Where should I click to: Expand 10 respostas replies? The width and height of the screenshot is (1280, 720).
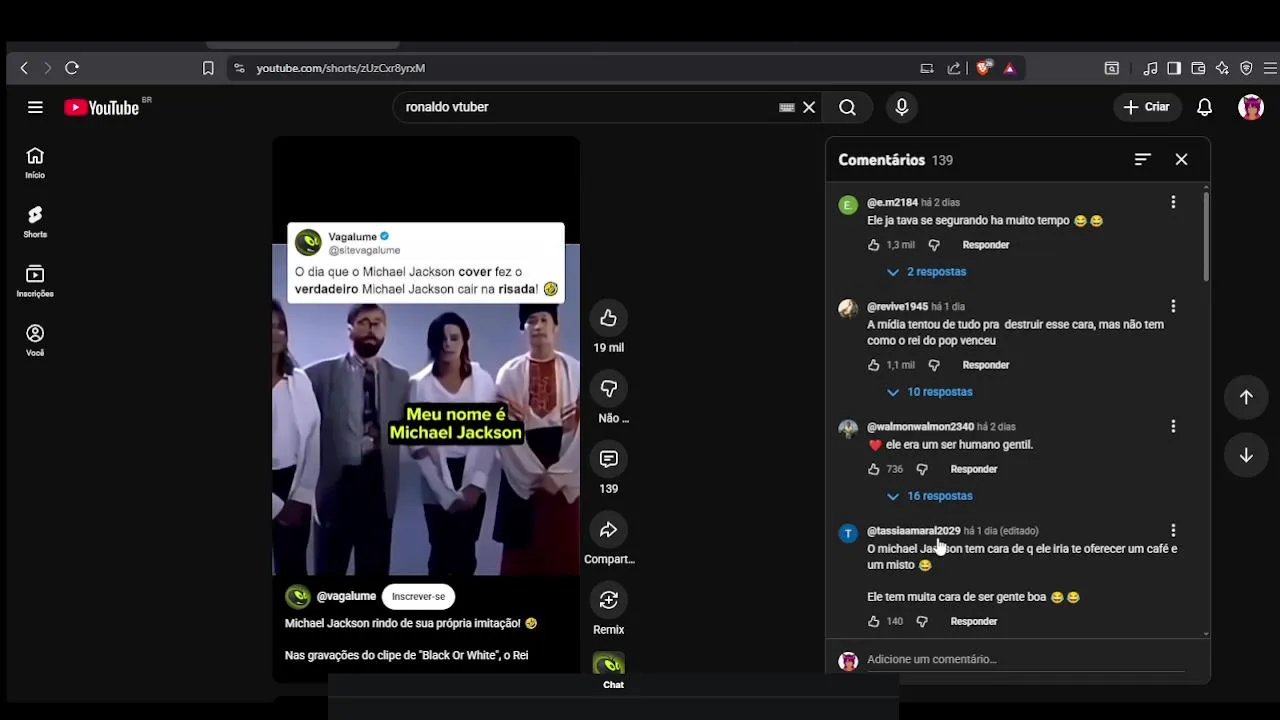[930, 392]
